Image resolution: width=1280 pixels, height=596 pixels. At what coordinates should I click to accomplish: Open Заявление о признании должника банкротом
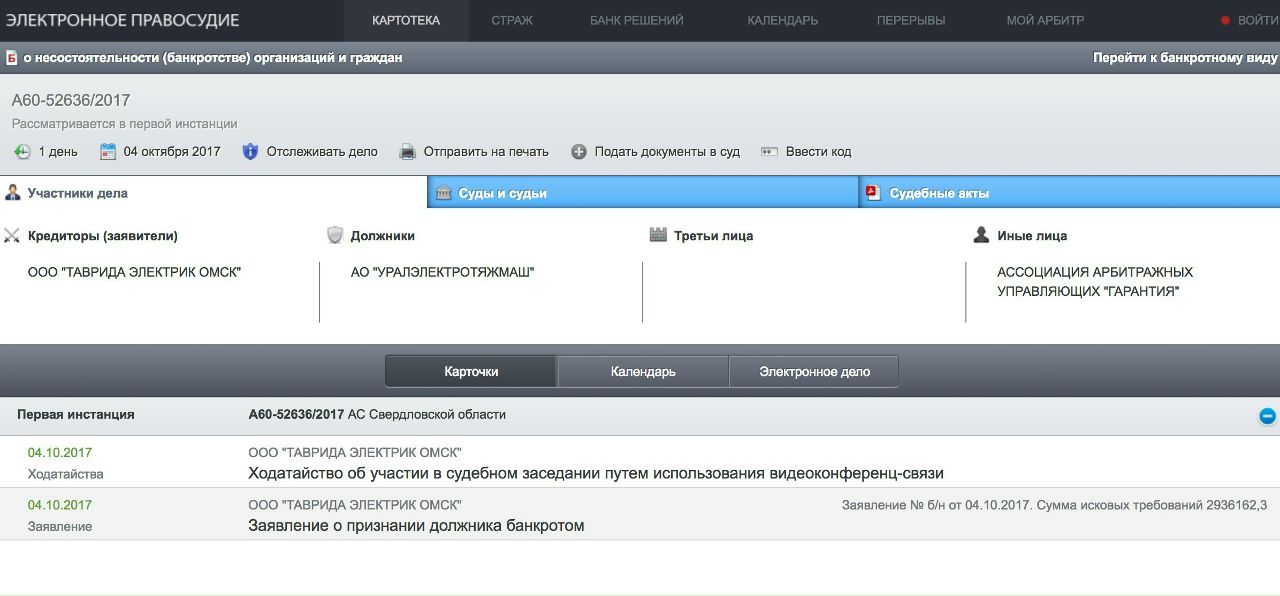(416, 526)
